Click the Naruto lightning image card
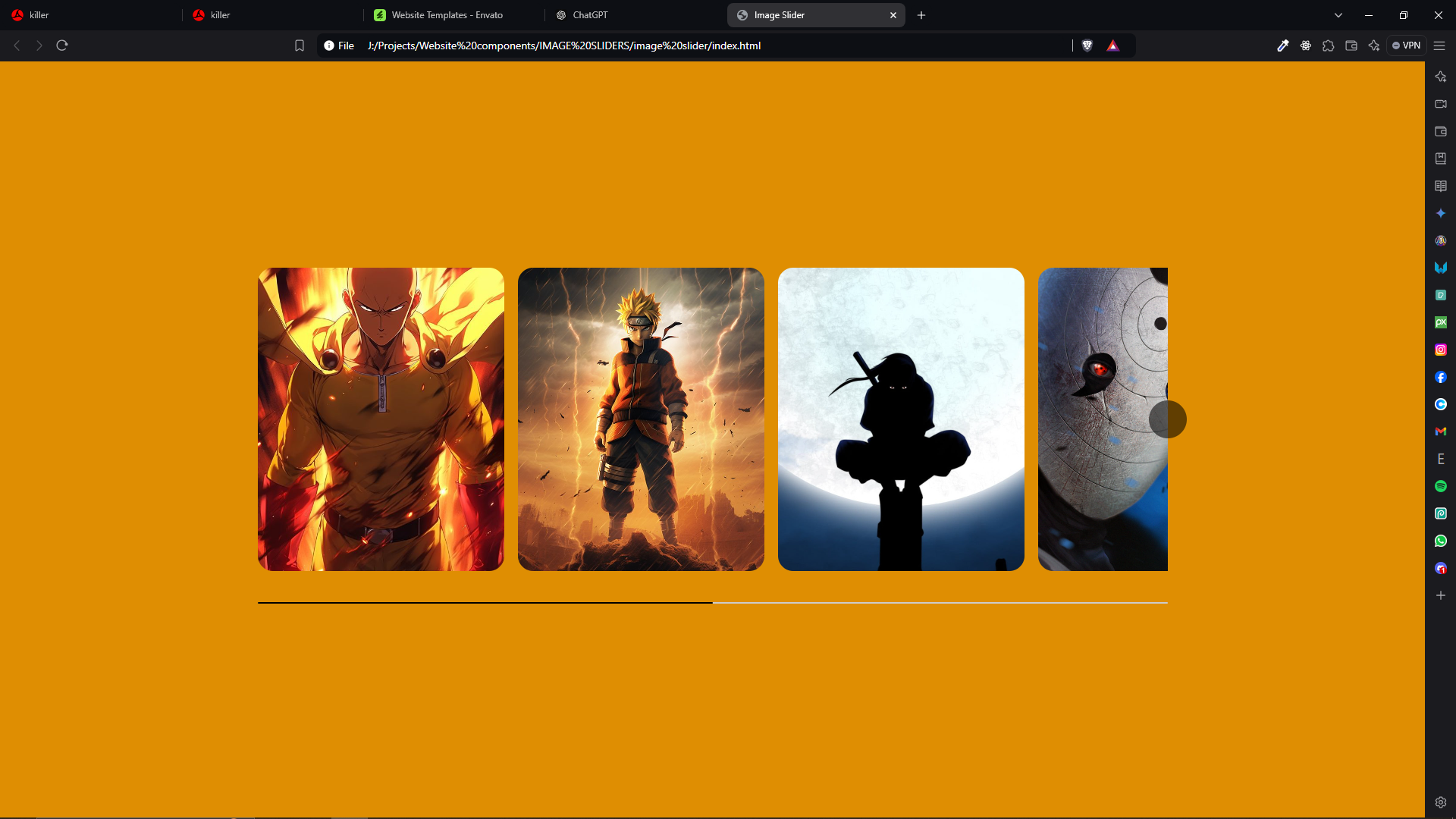 (x=641, y=419)
